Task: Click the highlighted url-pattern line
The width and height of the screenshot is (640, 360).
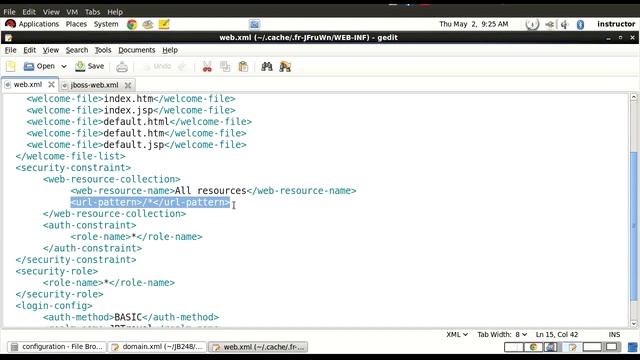Action: (x=150, y=202)
